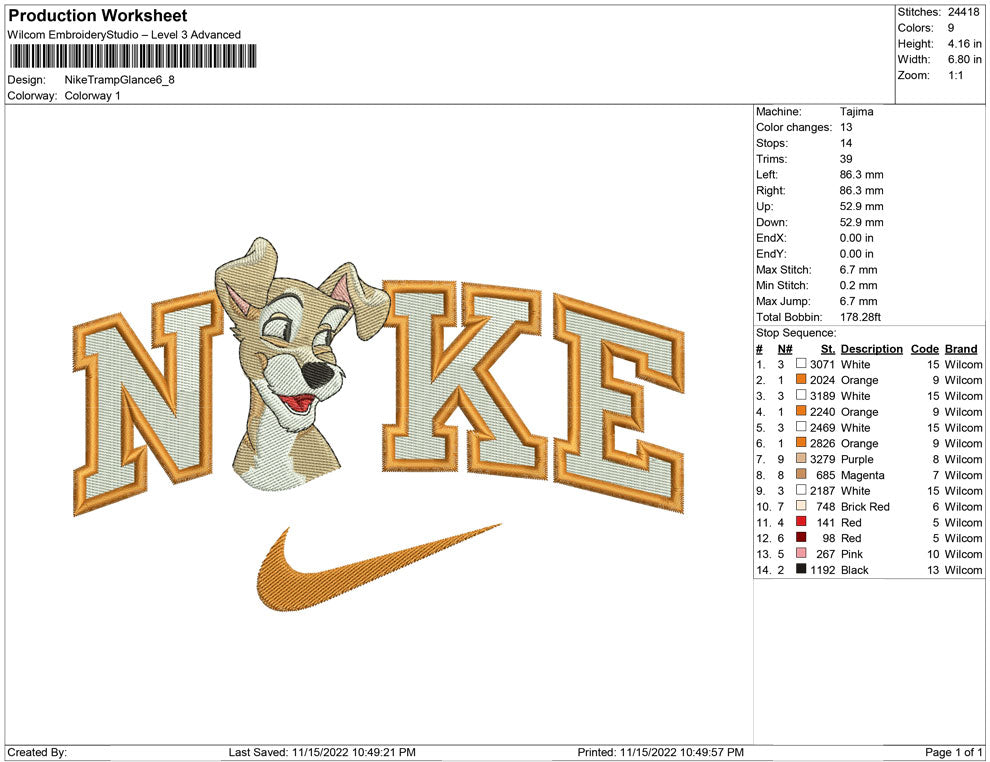This screenshot has width=990, height=762.
Task: Click the N# column header
Action: (785, 349)
